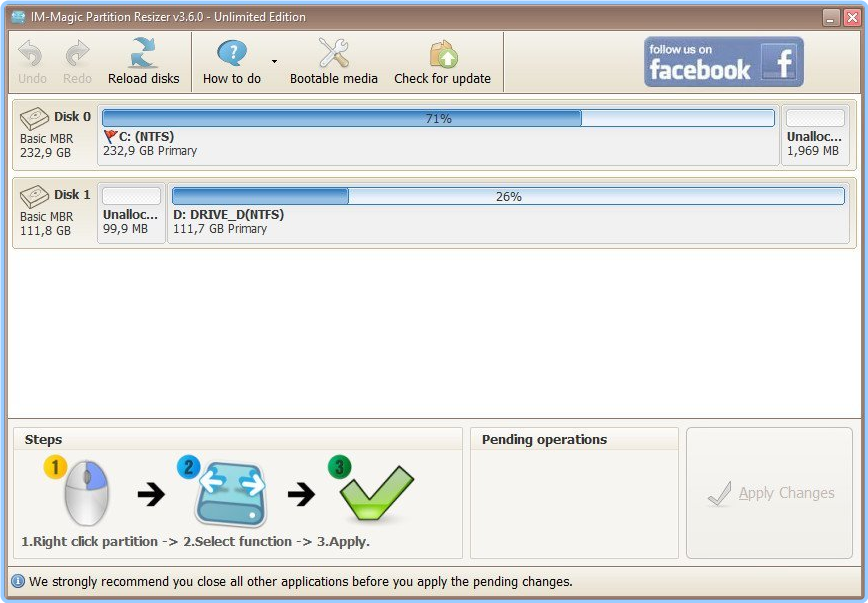Select the Disk 1 drive icon
This screenshot has width=868, height=603.
[x=34, y=196]
